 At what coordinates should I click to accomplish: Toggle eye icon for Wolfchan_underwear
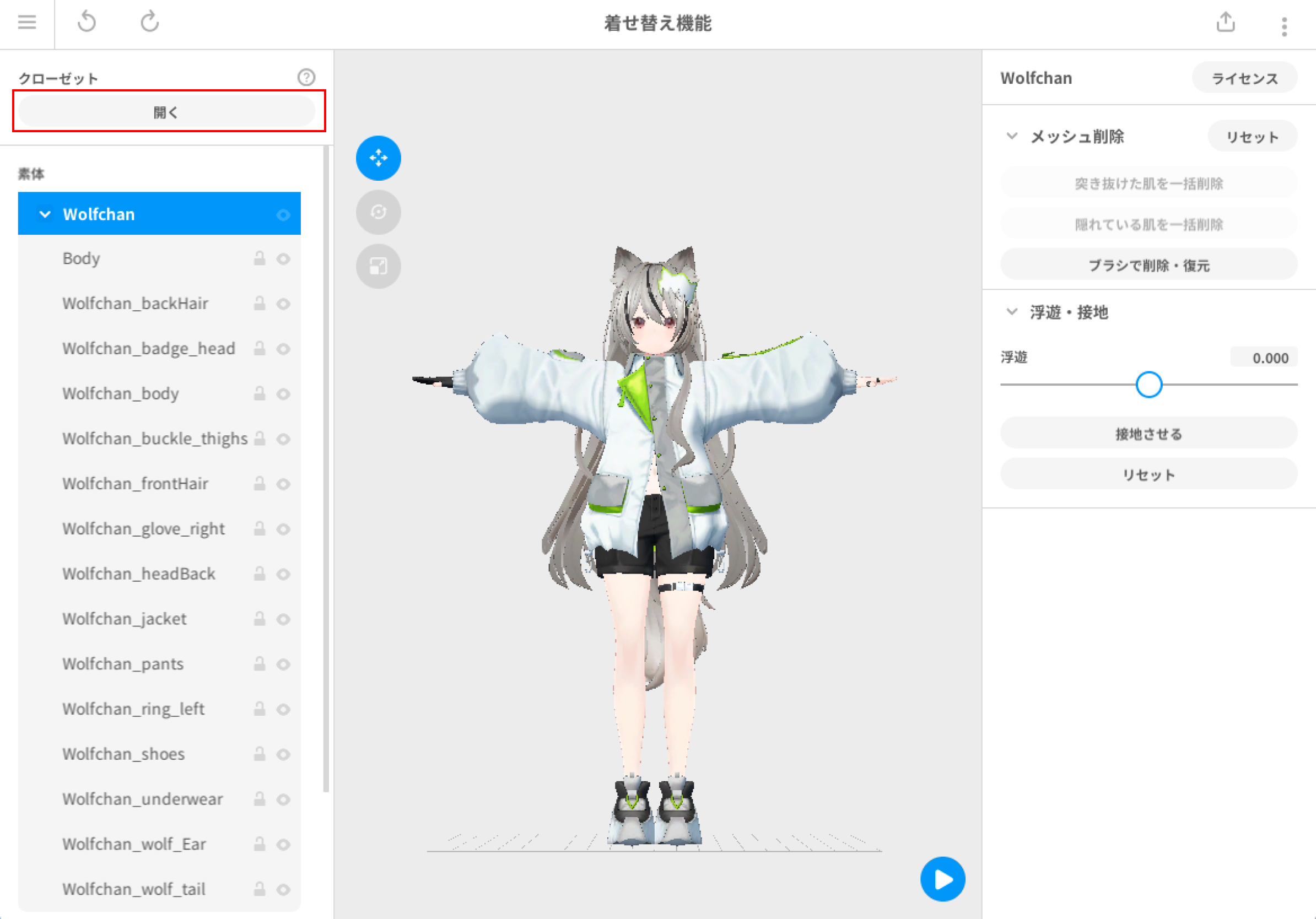[283, 799]
